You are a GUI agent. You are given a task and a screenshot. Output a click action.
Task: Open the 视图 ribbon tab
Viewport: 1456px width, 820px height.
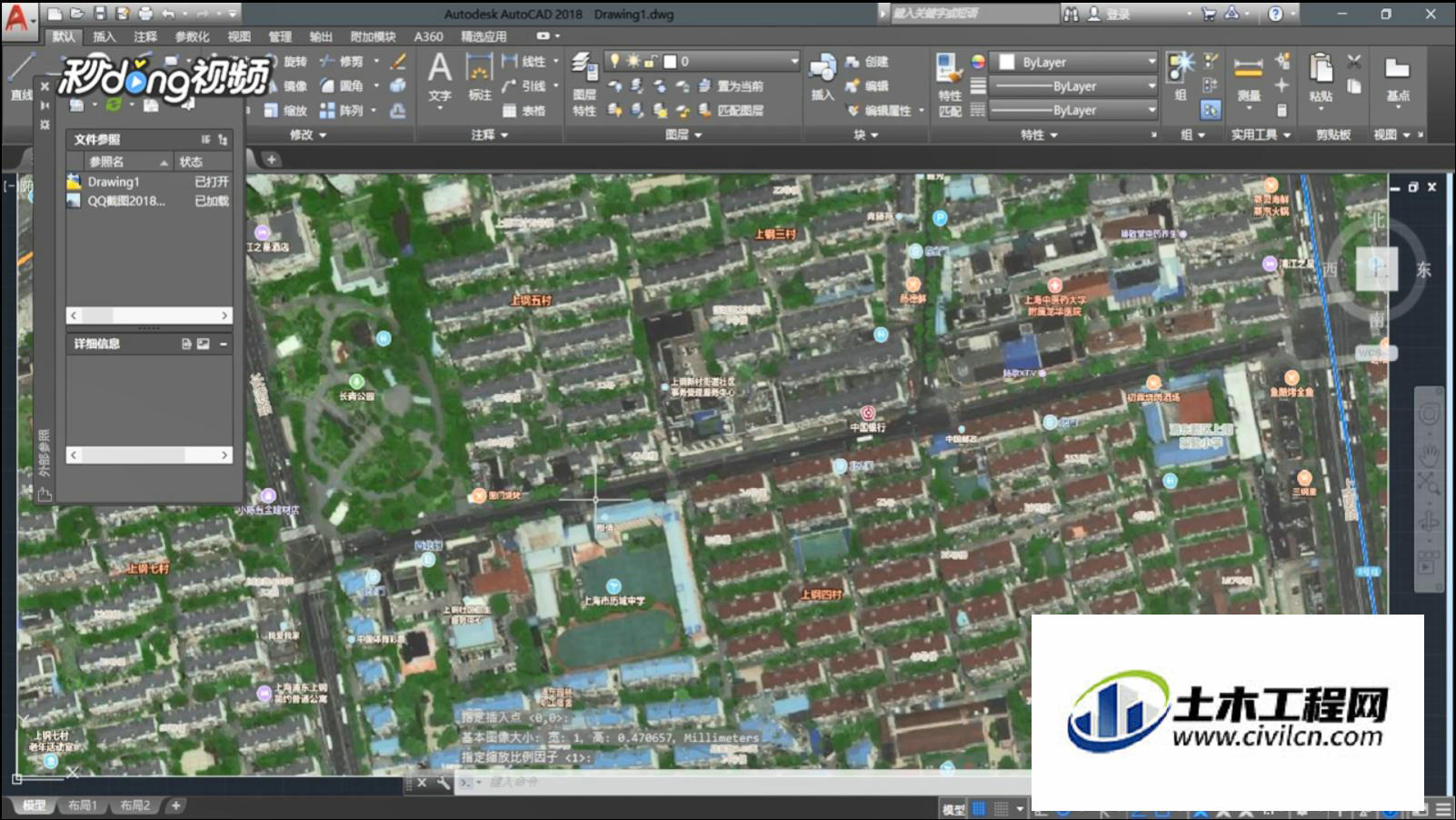(239, 36)
